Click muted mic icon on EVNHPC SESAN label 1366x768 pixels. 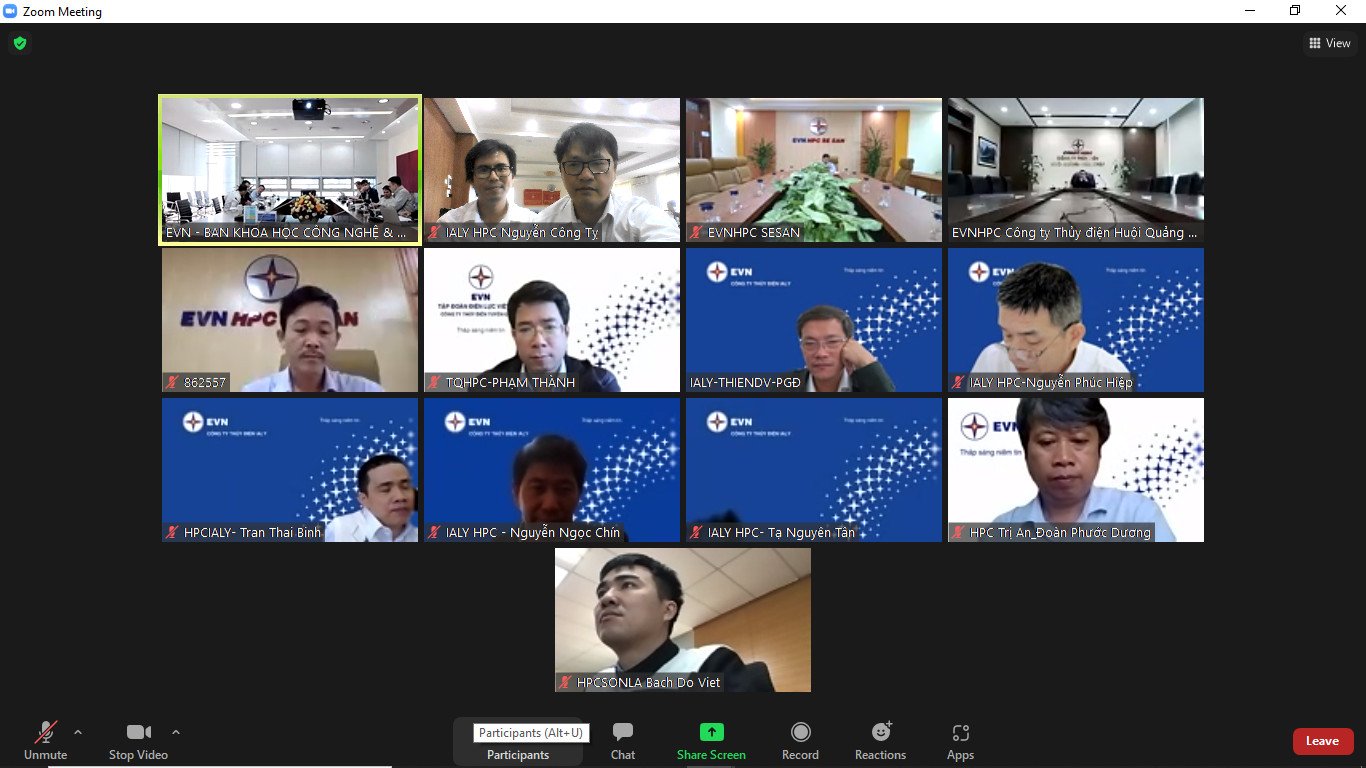[x=697, y=233]
